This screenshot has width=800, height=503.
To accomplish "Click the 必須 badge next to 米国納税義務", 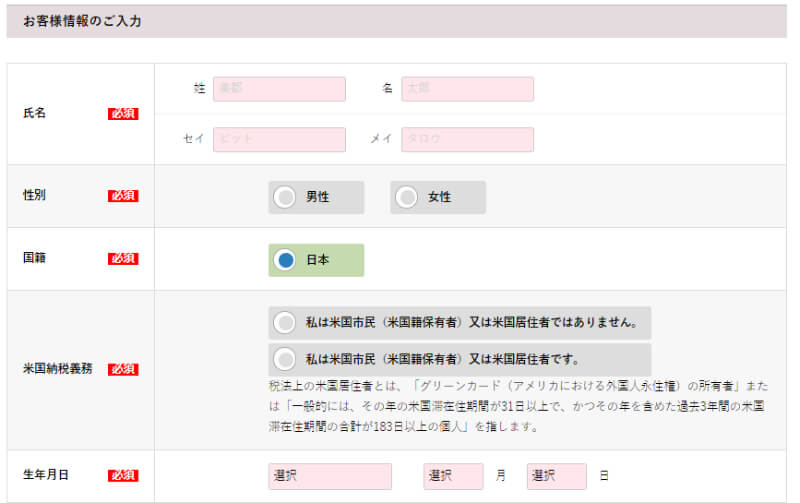I will (x=123, y=369).
